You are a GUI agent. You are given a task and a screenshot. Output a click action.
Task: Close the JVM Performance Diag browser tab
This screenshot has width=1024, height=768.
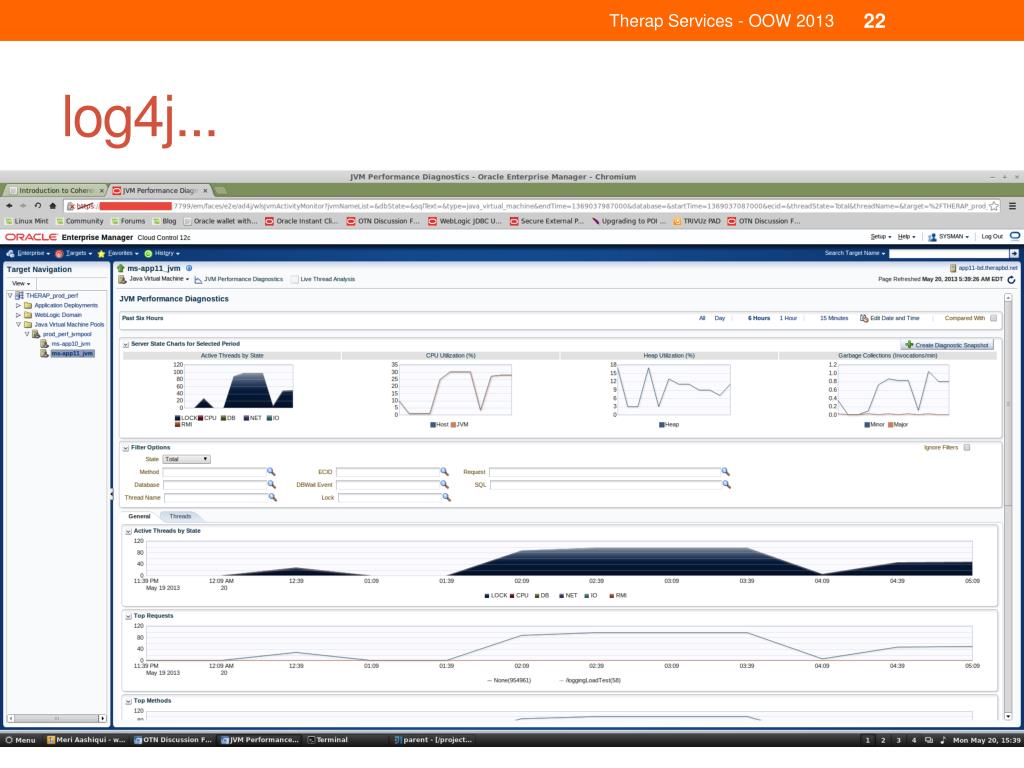point(205,191)
